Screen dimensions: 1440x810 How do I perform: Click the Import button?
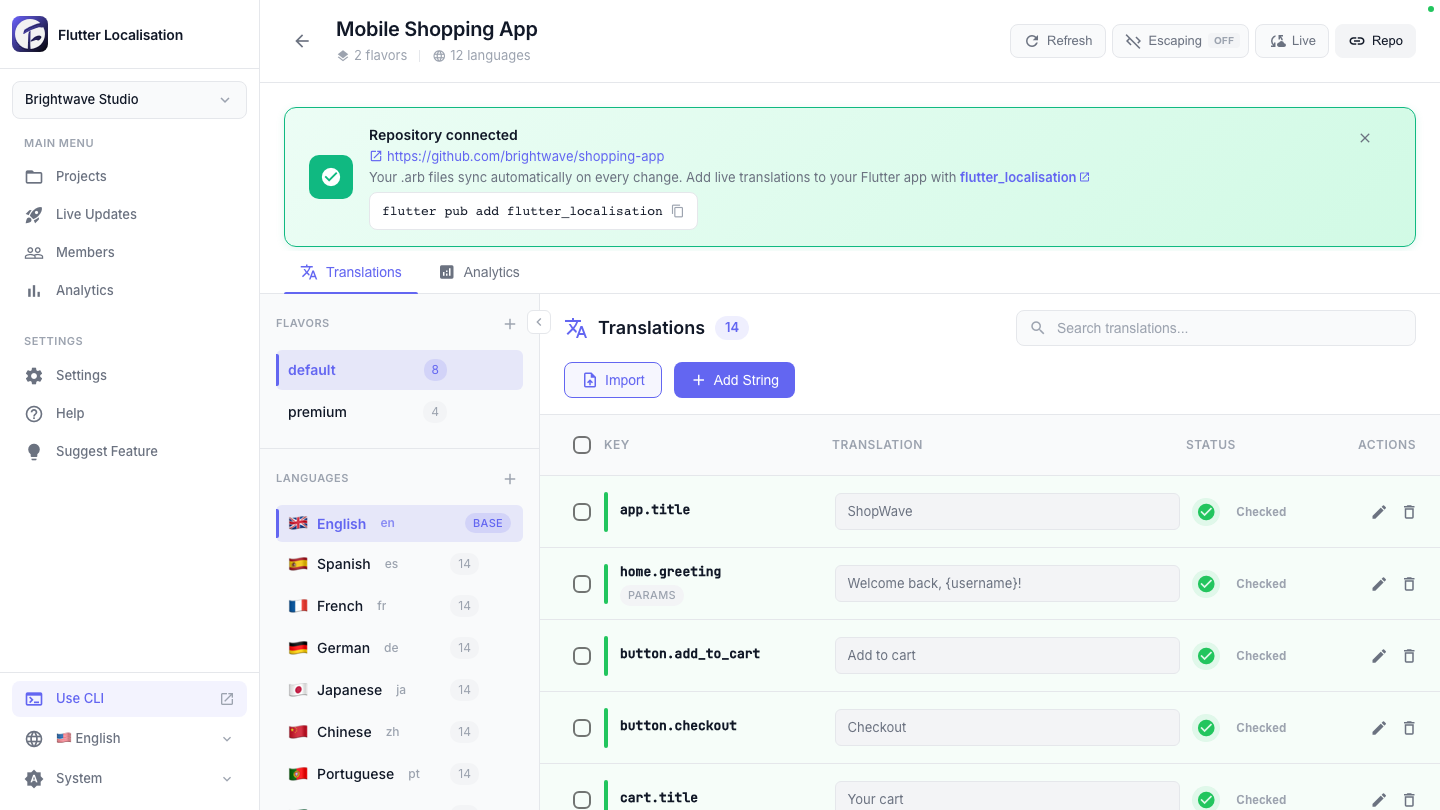tap(613, 380)
